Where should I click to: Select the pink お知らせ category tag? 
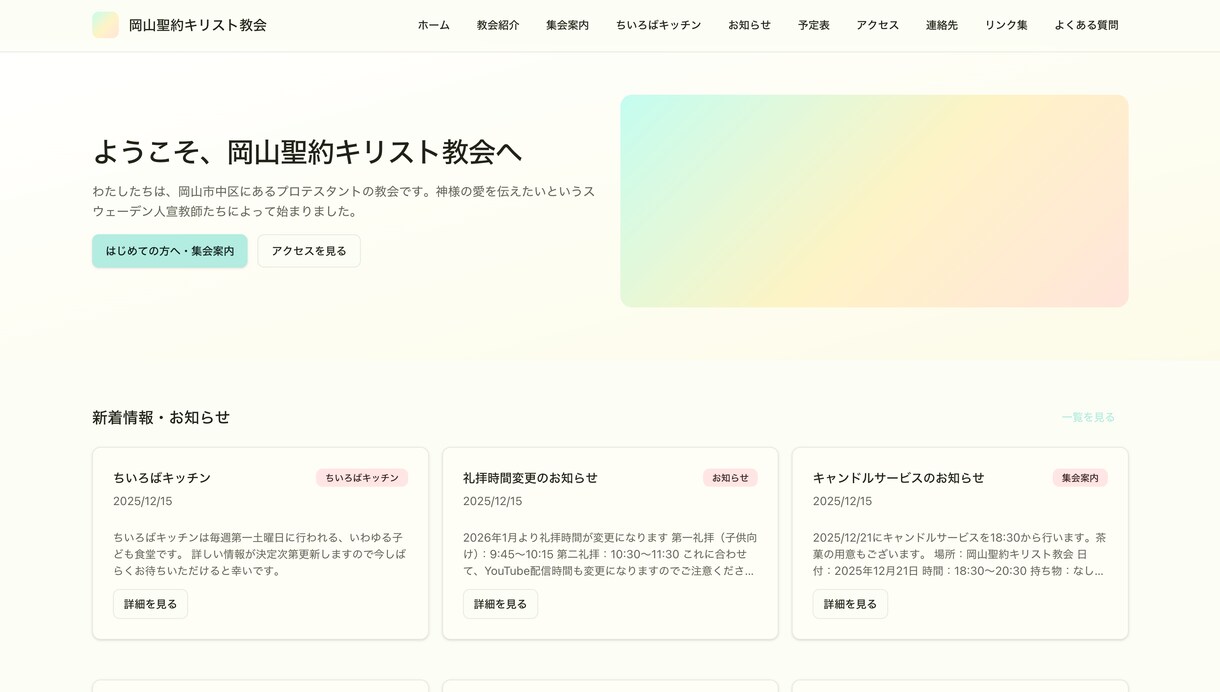pos(730,478)
